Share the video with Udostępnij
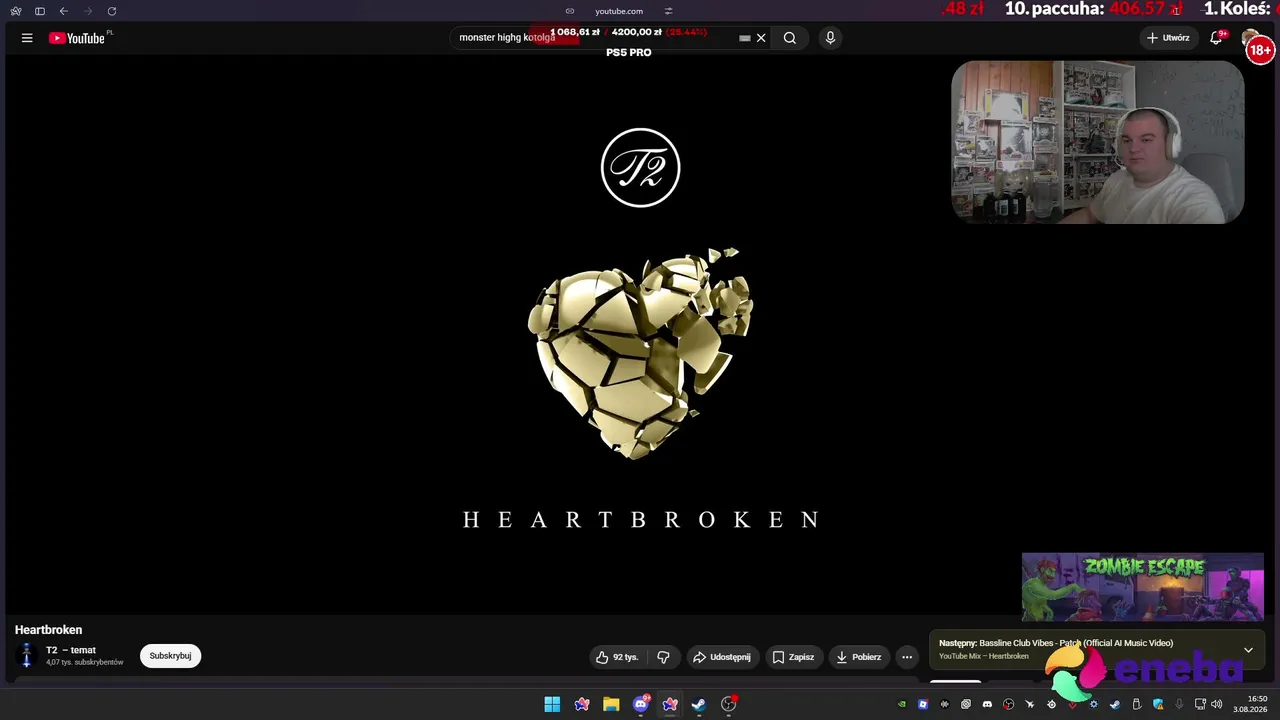Viewport: 1280px width, 720px height. tap(722, 657)
